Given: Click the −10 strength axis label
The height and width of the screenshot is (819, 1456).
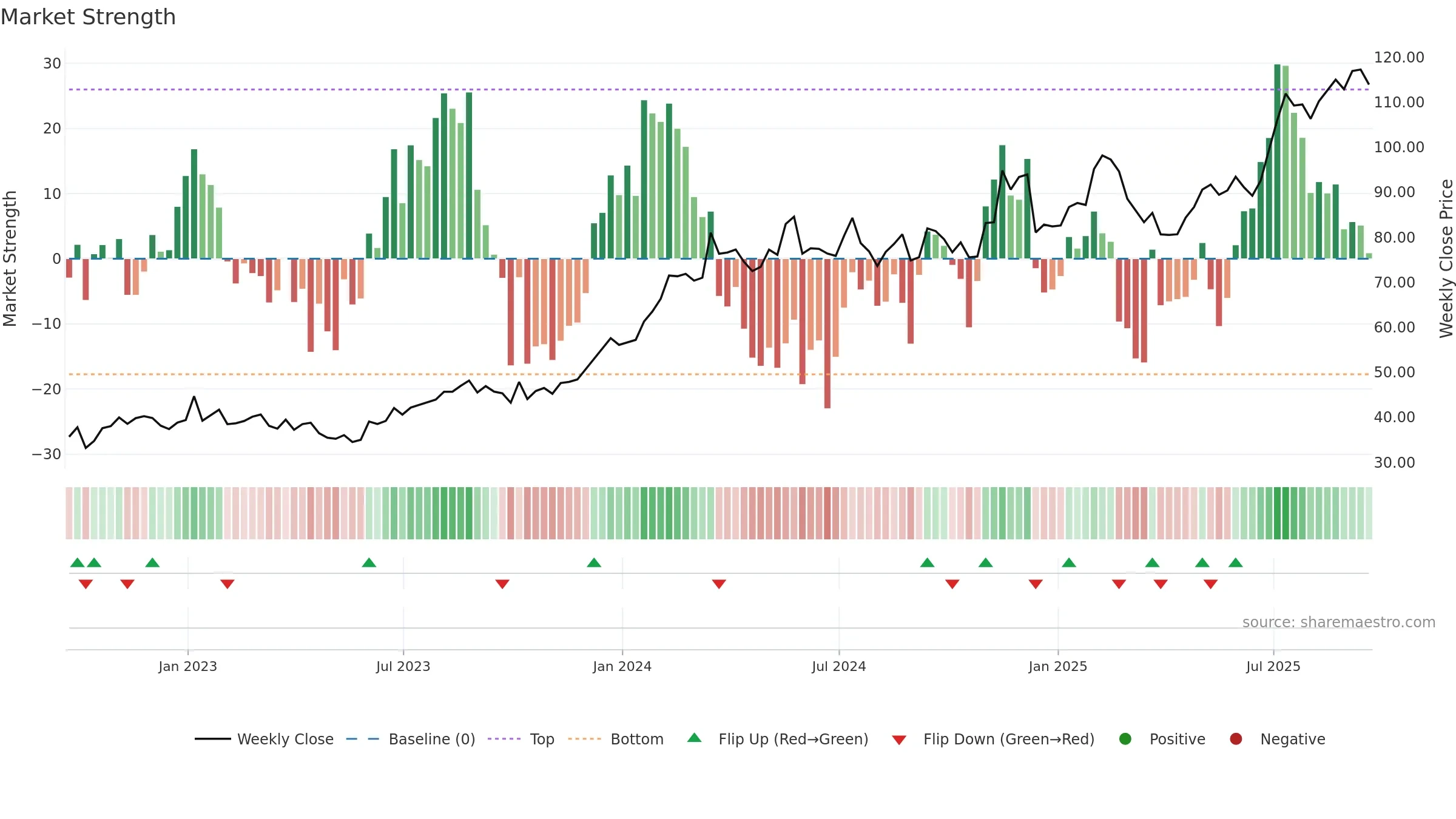Looking at the screenshot, I should [x=47, y=323].
